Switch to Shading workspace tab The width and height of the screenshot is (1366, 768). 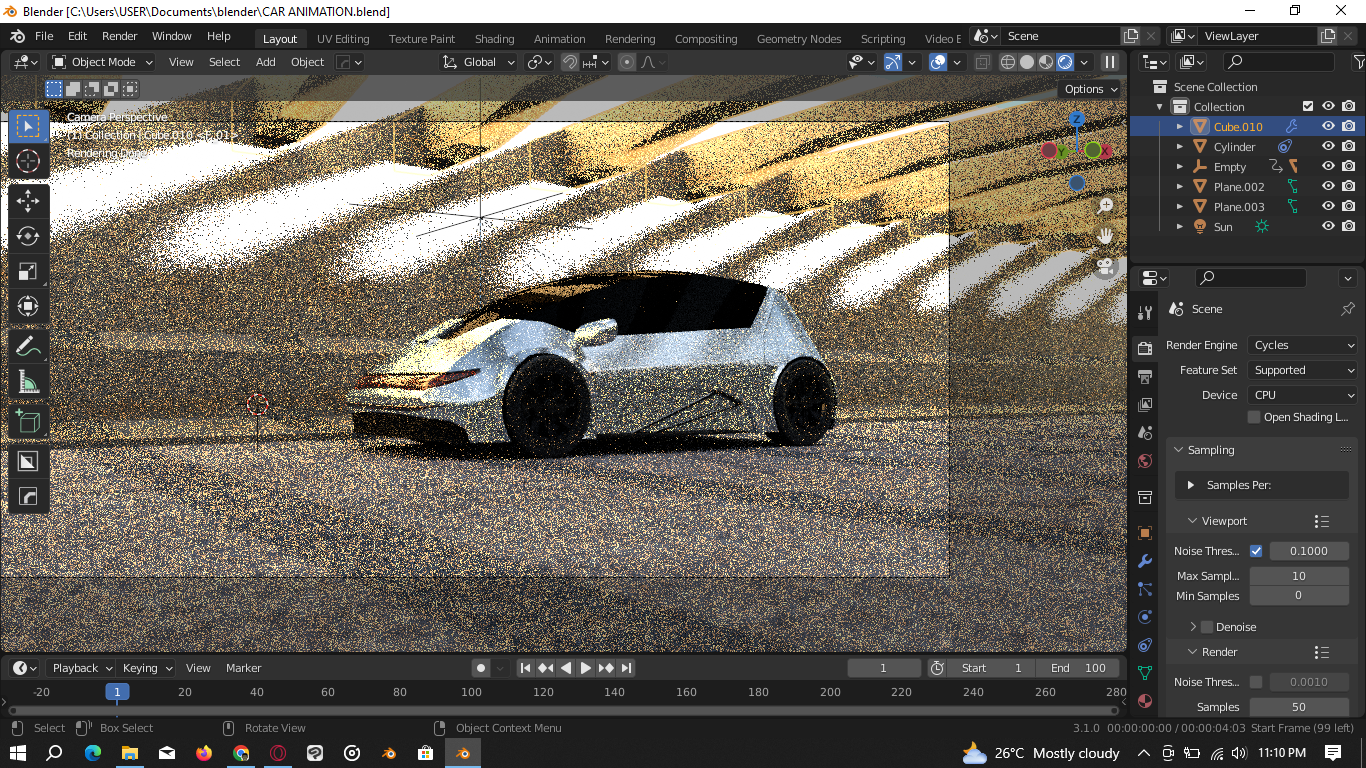point(494,39)
